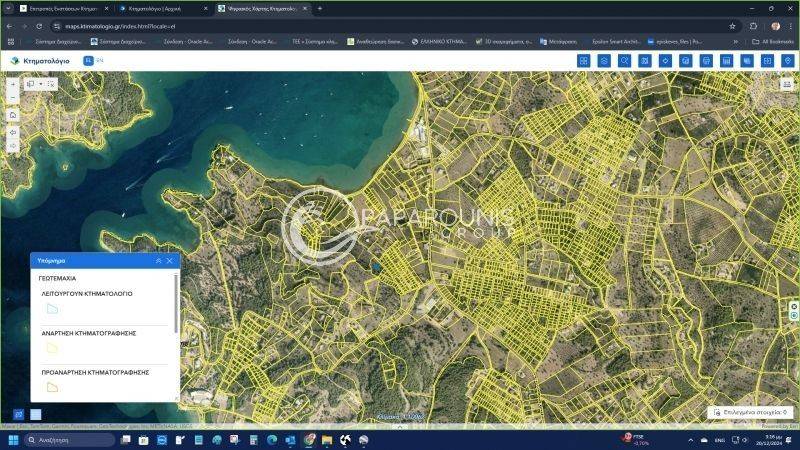800x450 pixels.
Task: Switch language to EL
Action: (x=88, y=61)
